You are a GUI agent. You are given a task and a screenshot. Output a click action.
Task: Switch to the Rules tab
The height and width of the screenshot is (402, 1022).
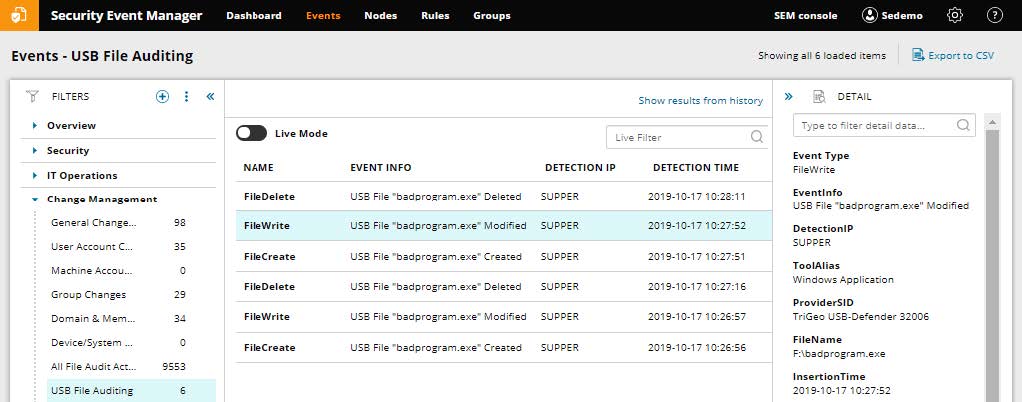[435, 16]
